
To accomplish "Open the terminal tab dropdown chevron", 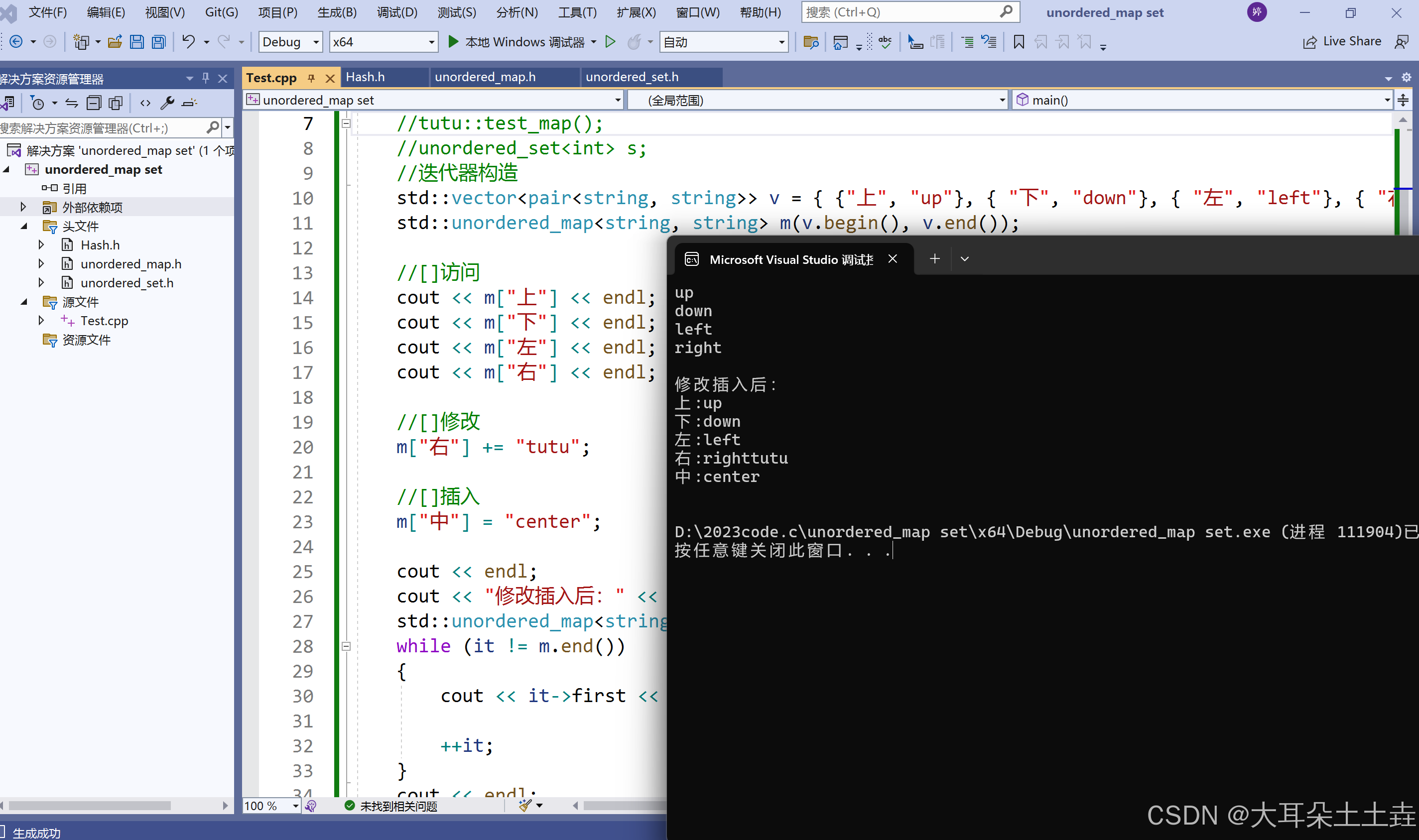I will (x=965, y=259).
